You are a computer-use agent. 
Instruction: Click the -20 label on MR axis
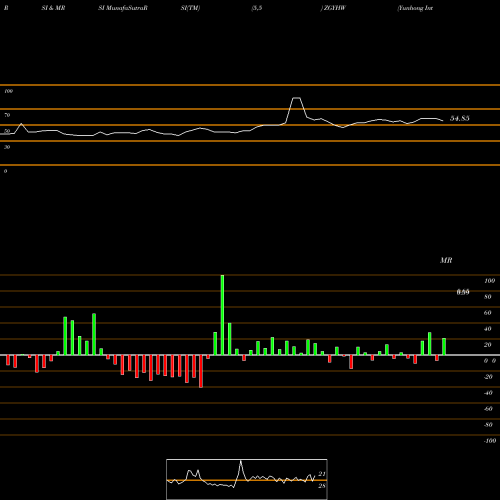[x=488, y=377]
